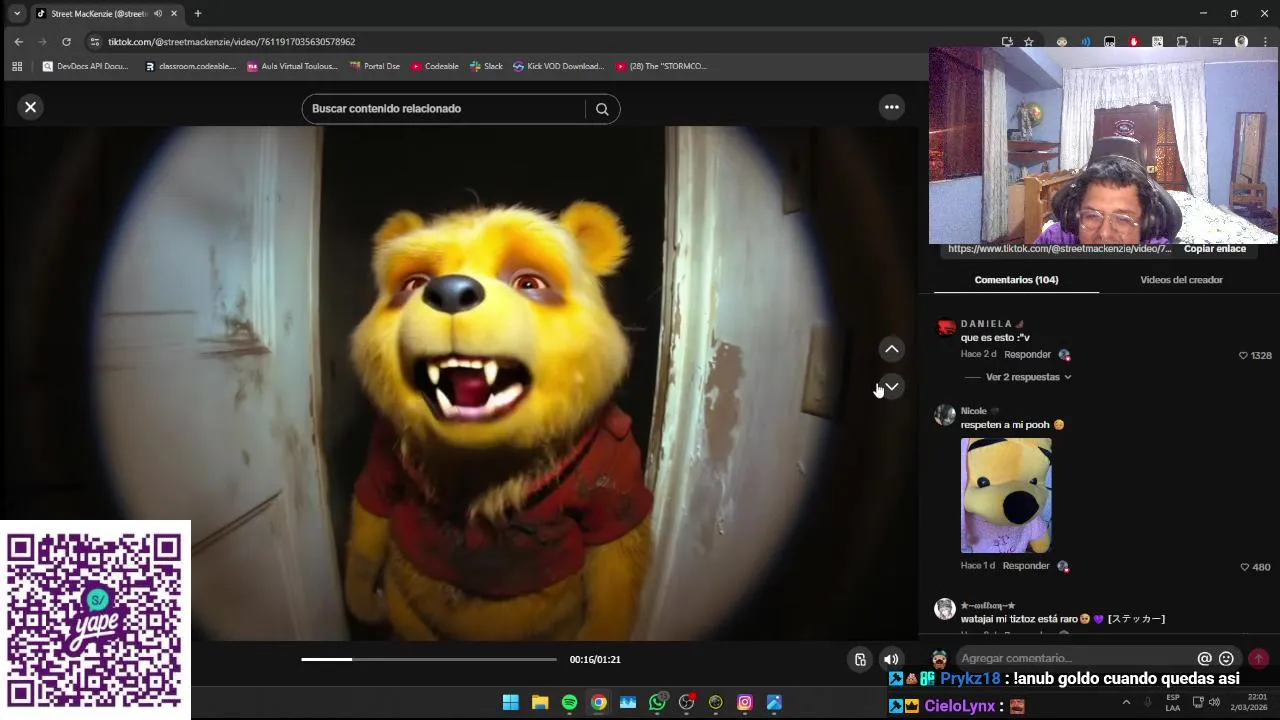Open the user avatar next to comment box
The width and height of the screenshot is (1280, 720).
939,658
